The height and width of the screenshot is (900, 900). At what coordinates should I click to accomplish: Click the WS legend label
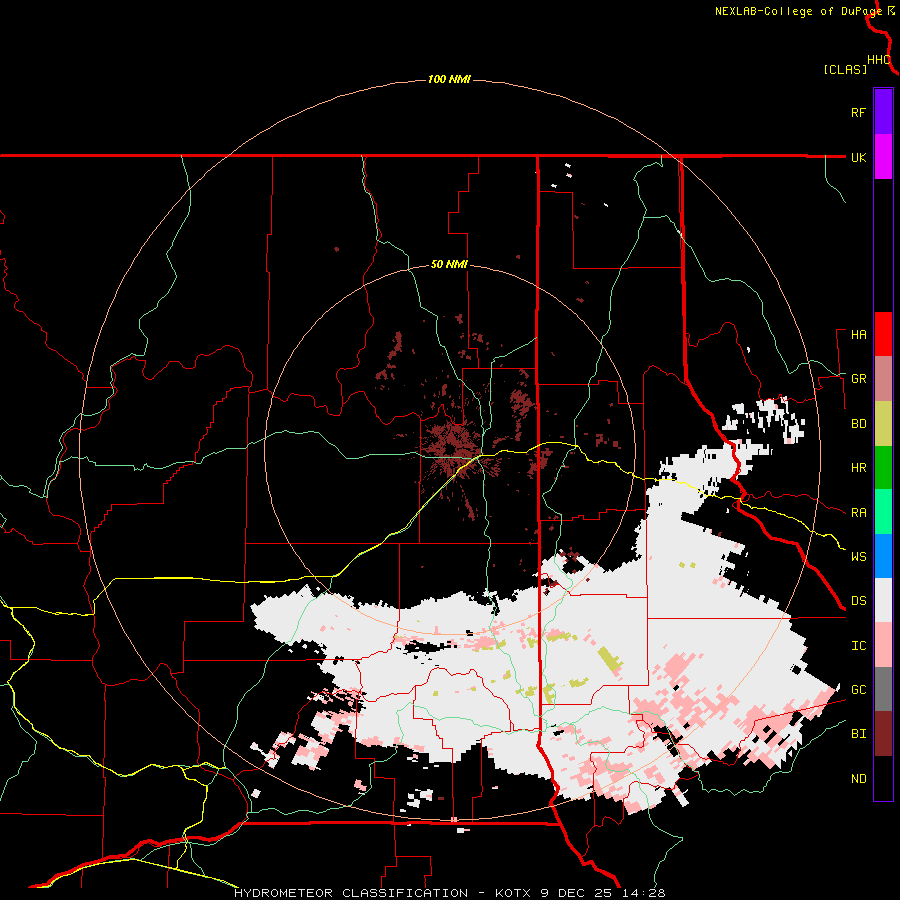tap(859, 556)
